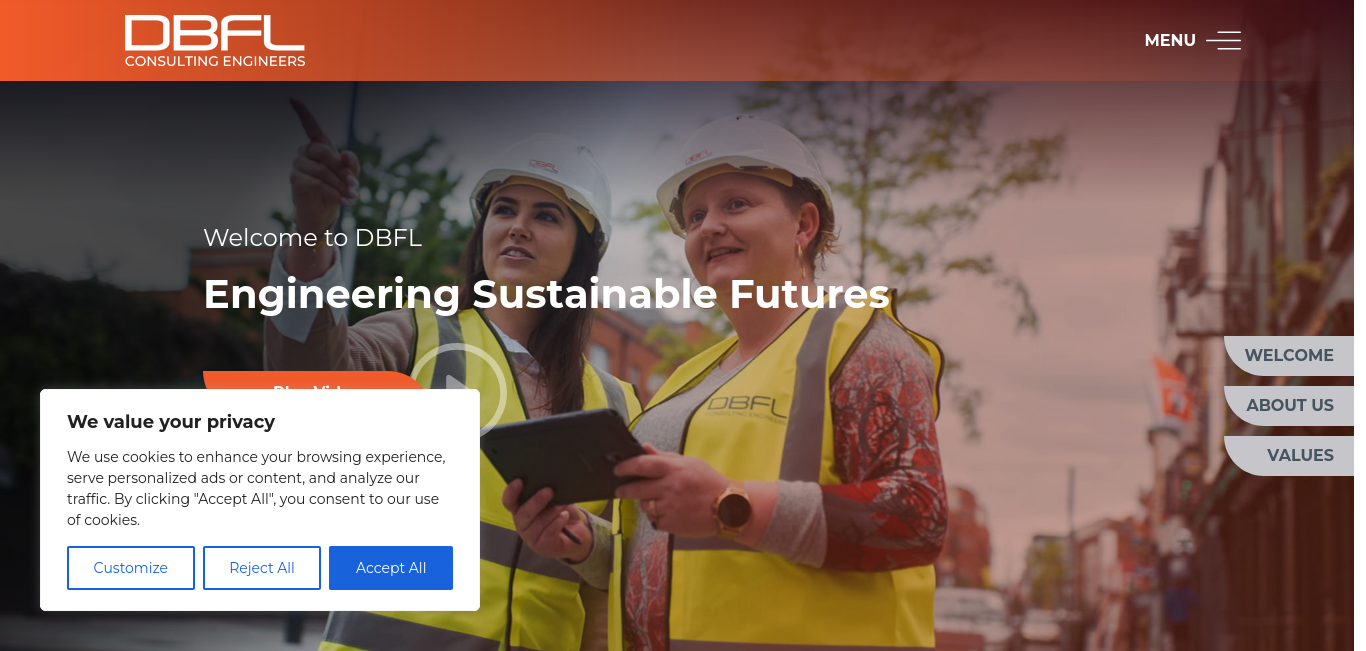Viewport: 1366px width, 651px height.
Task: Click the Engineering Sustainable Futures headline
Action: pyautogui.click(x=546, y=294)
